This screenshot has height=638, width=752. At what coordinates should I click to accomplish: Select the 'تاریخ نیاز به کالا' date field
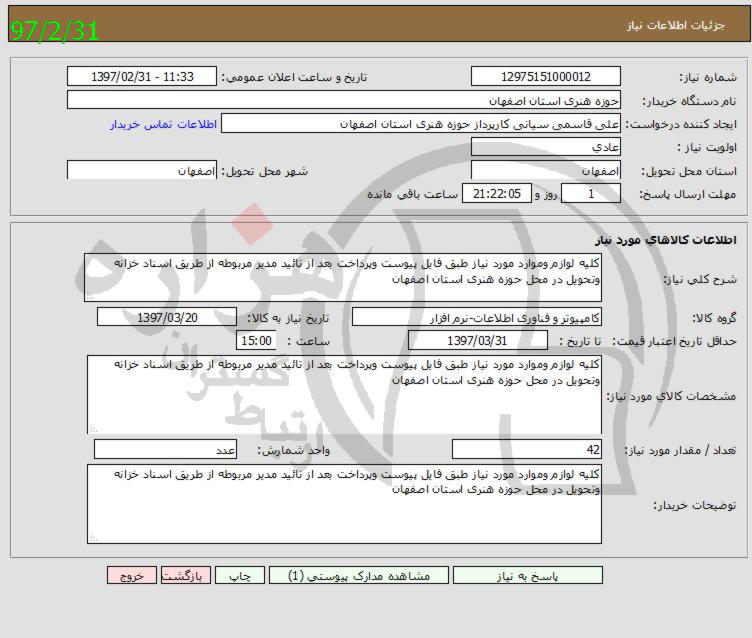161,317
